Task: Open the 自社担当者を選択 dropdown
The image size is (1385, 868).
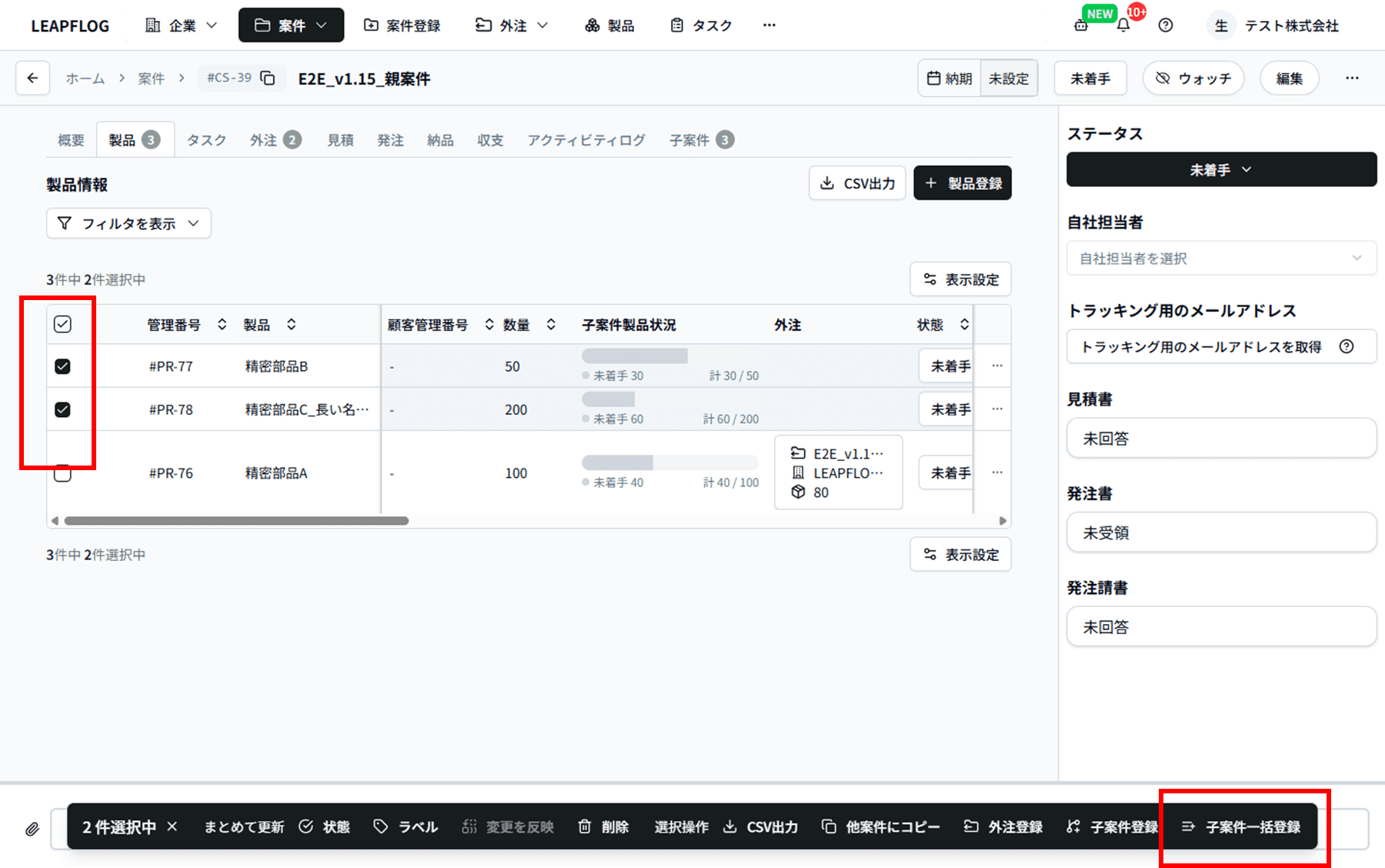Action: pos(1221,258)
